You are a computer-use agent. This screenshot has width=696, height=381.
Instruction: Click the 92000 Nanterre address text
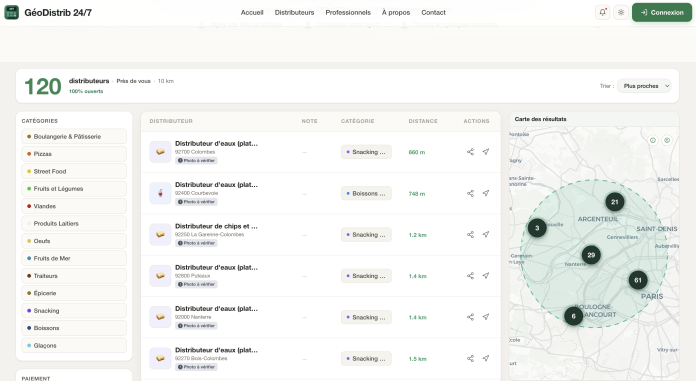click(x=193, y=317)
